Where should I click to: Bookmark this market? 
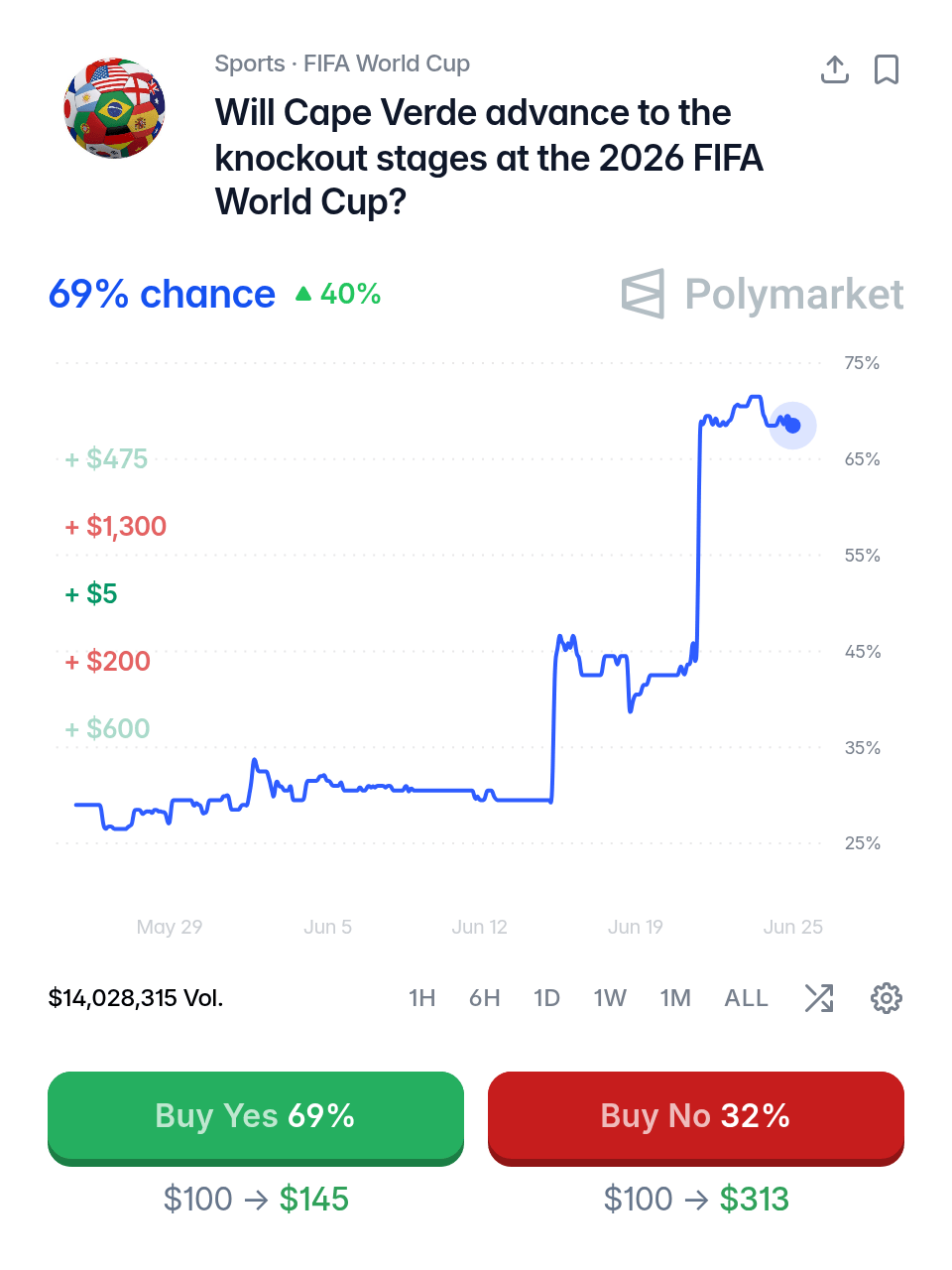[x=887, y=69]
